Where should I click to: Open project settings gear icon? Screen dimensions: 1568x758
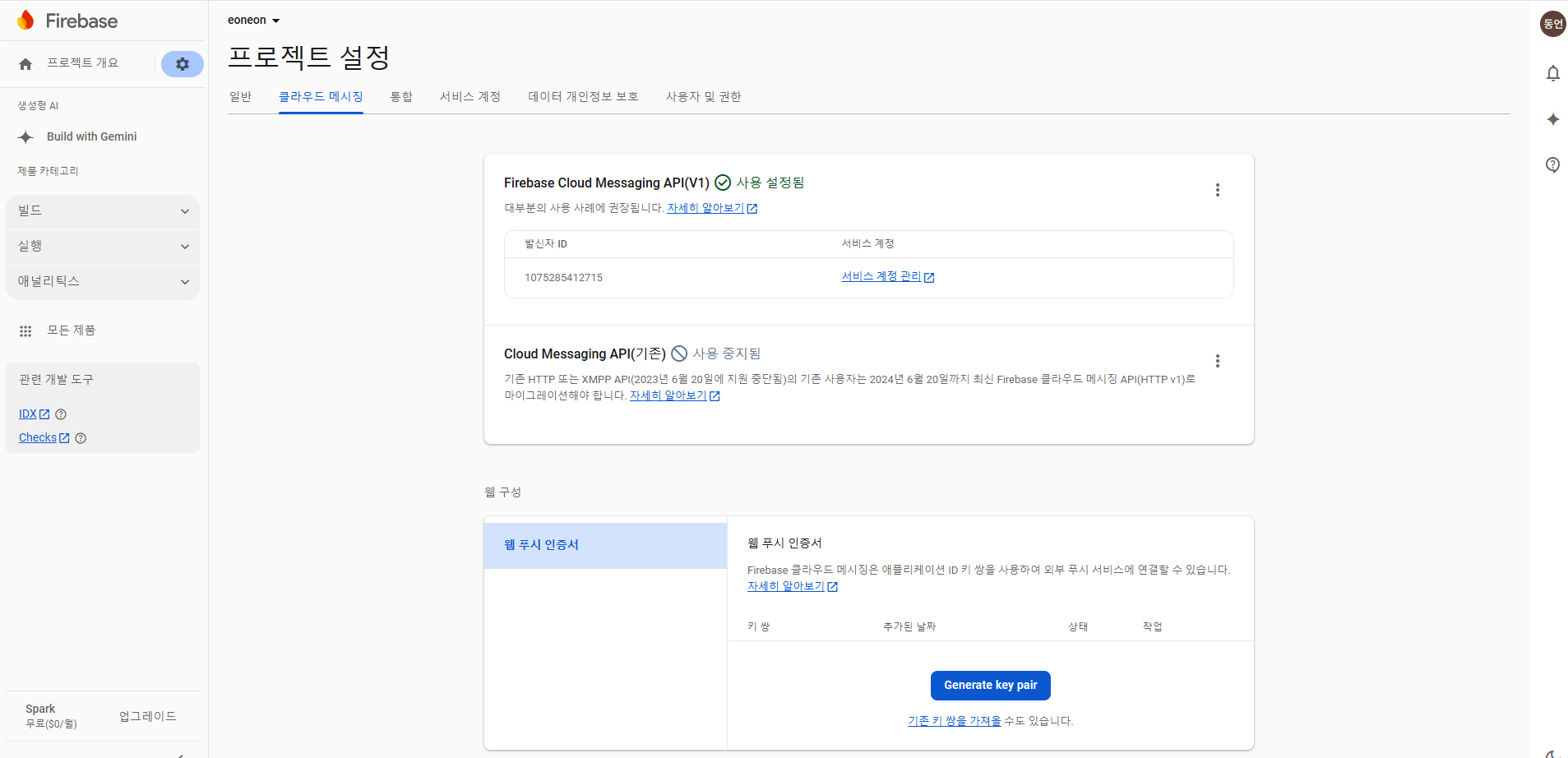coord(183,64)
